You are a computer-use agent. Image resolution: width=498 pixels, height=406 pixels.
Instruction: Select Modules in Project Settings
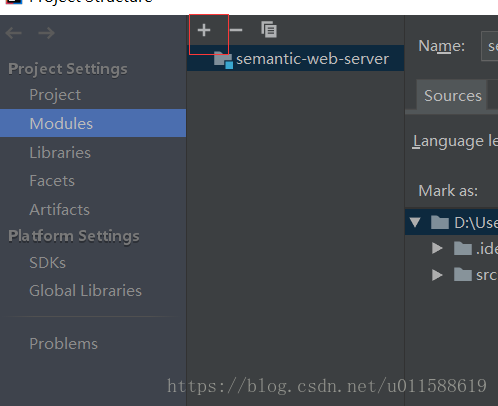(x=93, y=123)
